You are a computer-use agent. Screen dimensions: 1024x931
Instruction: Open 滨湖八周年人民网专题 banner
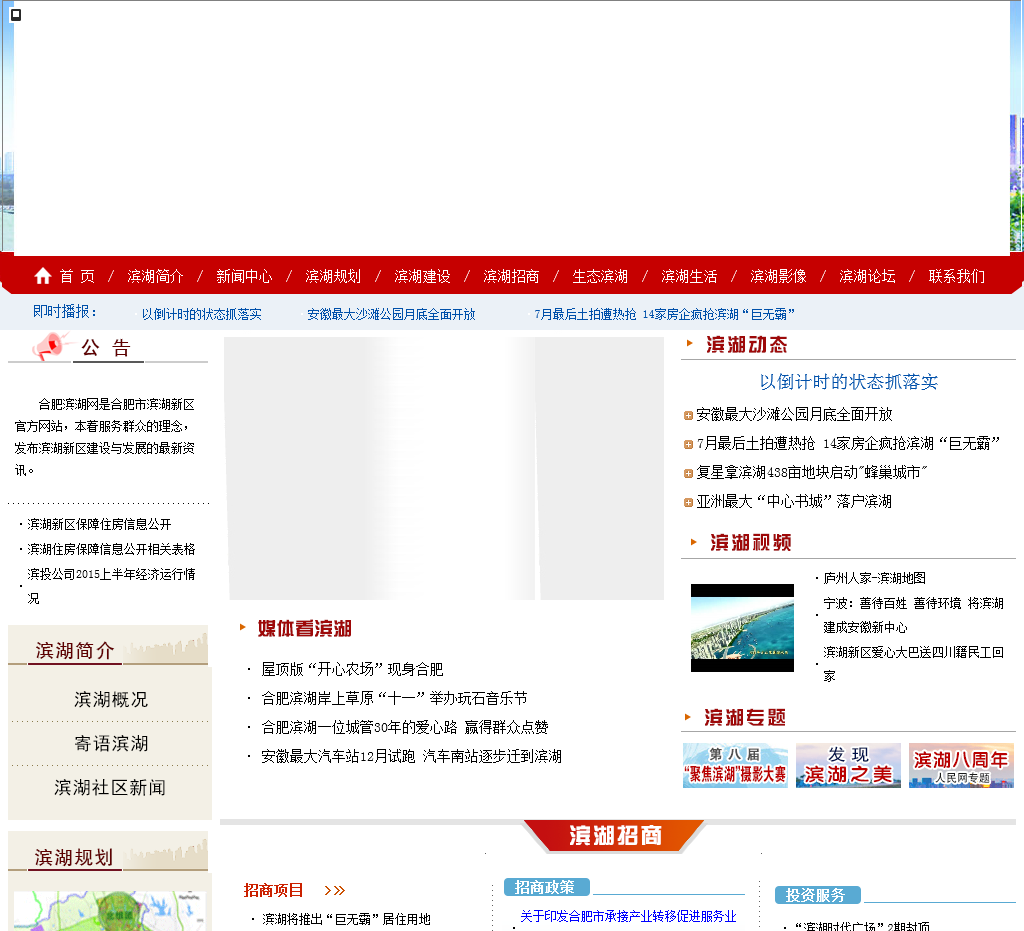(961, 765)
